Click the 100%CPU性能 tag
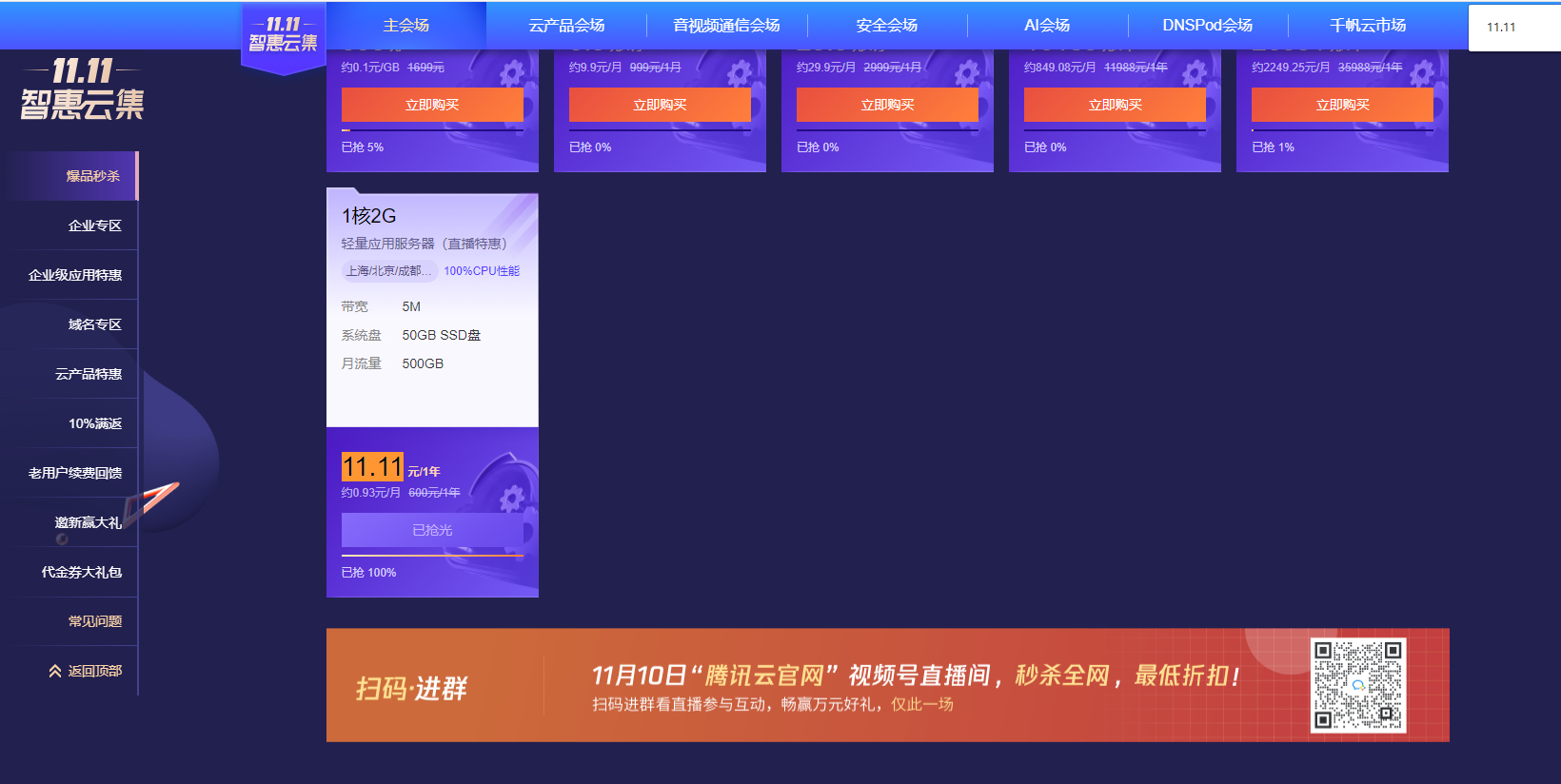1561x784 pixels. click(x=482, y=271)
